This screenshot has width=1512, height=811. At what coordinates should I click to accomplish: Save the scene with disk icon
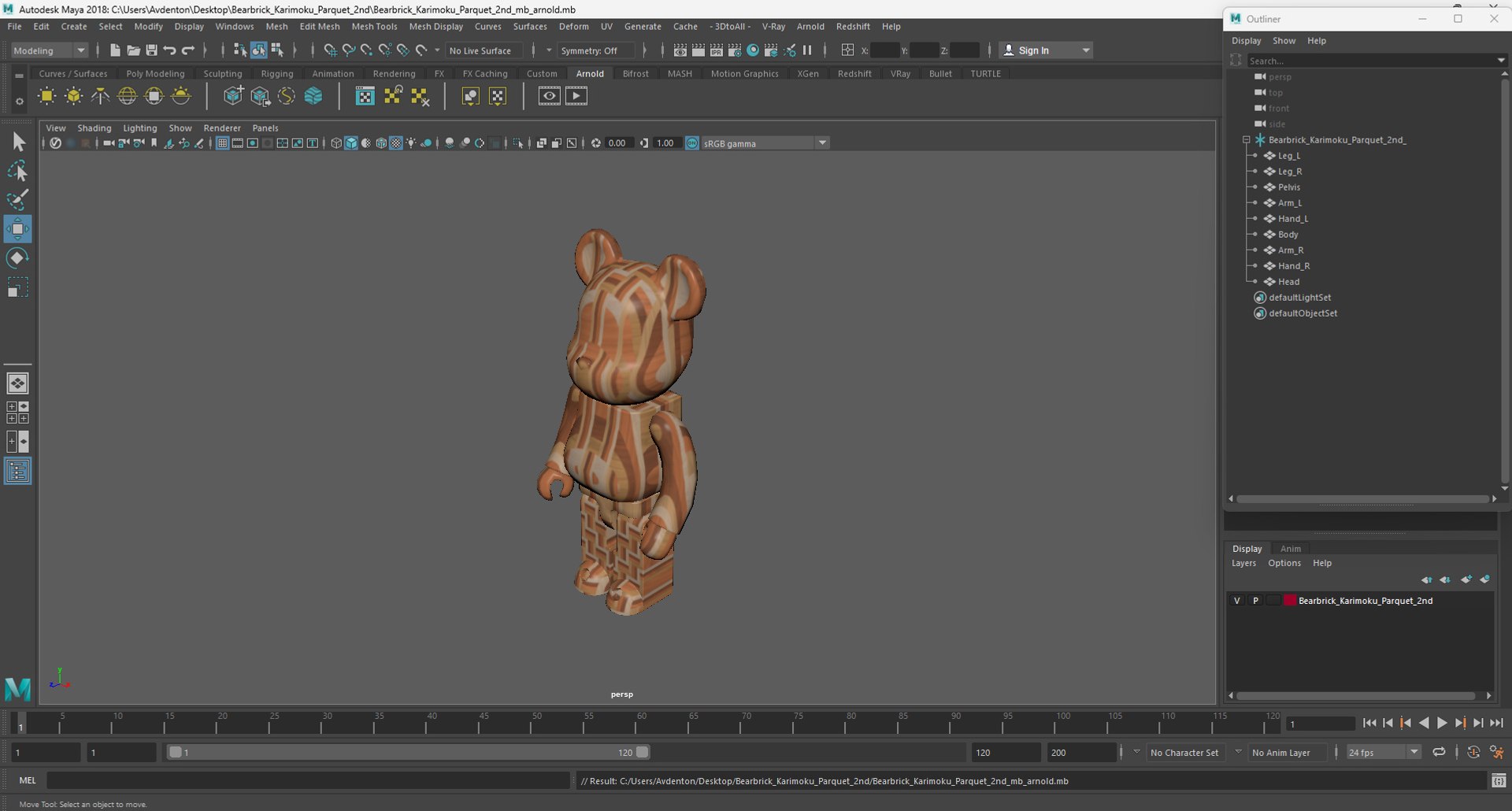click(151, 50)
